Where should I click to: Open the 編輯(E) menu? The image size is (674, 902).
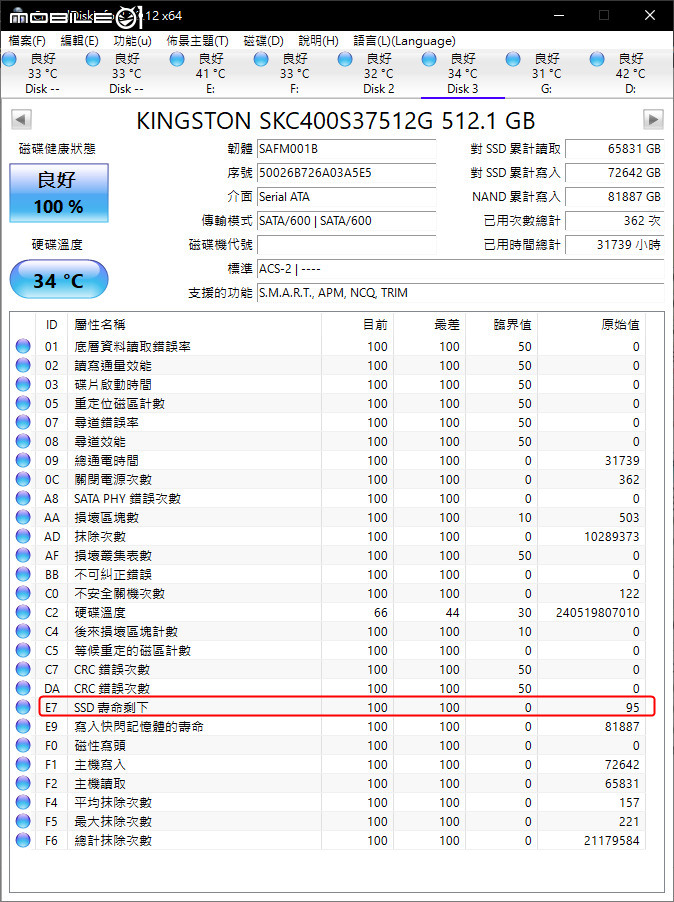[79, 41]
